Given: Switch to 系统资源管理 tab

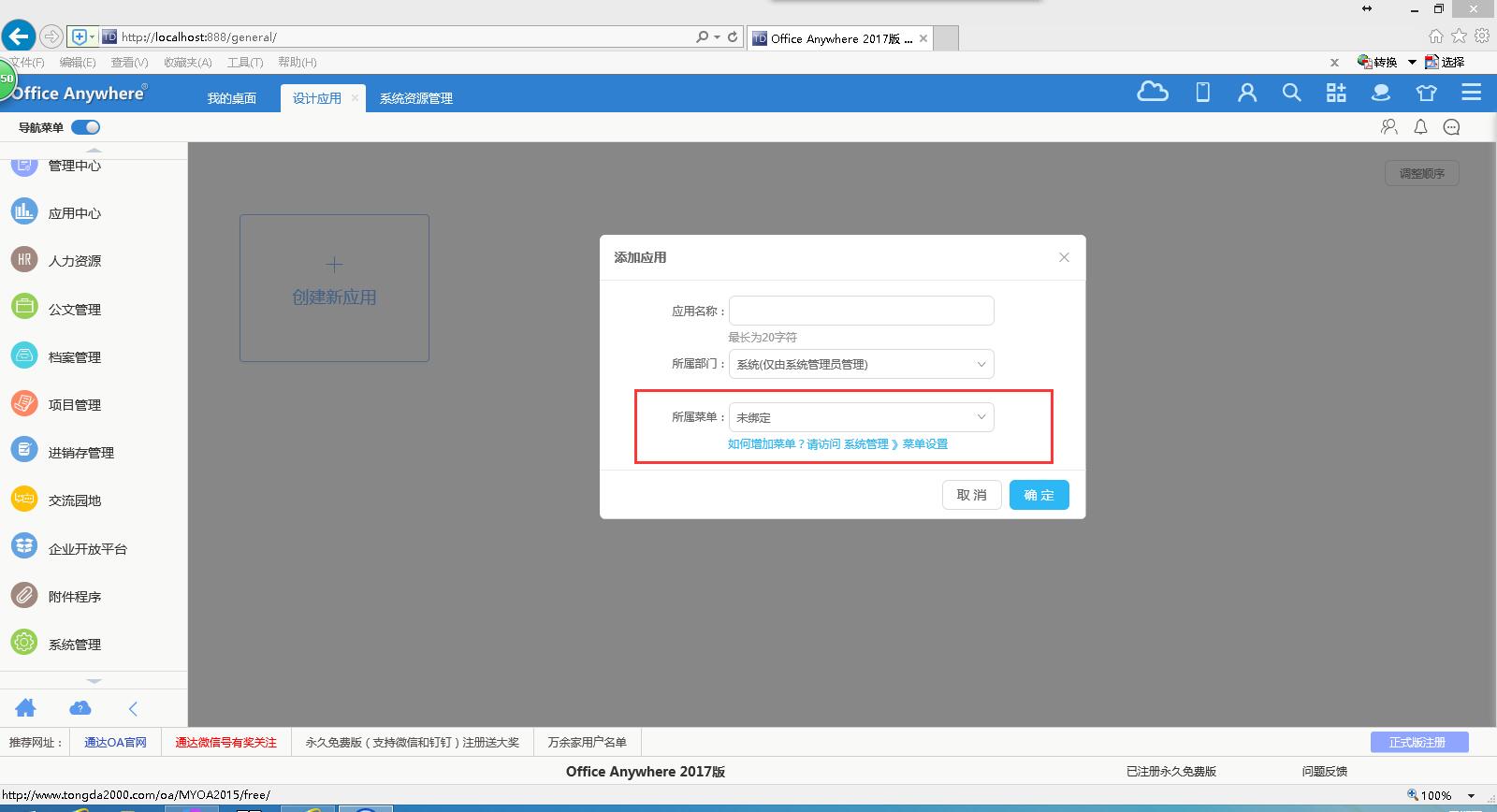Looking at the screenshot, I should (x=416, y=98).
